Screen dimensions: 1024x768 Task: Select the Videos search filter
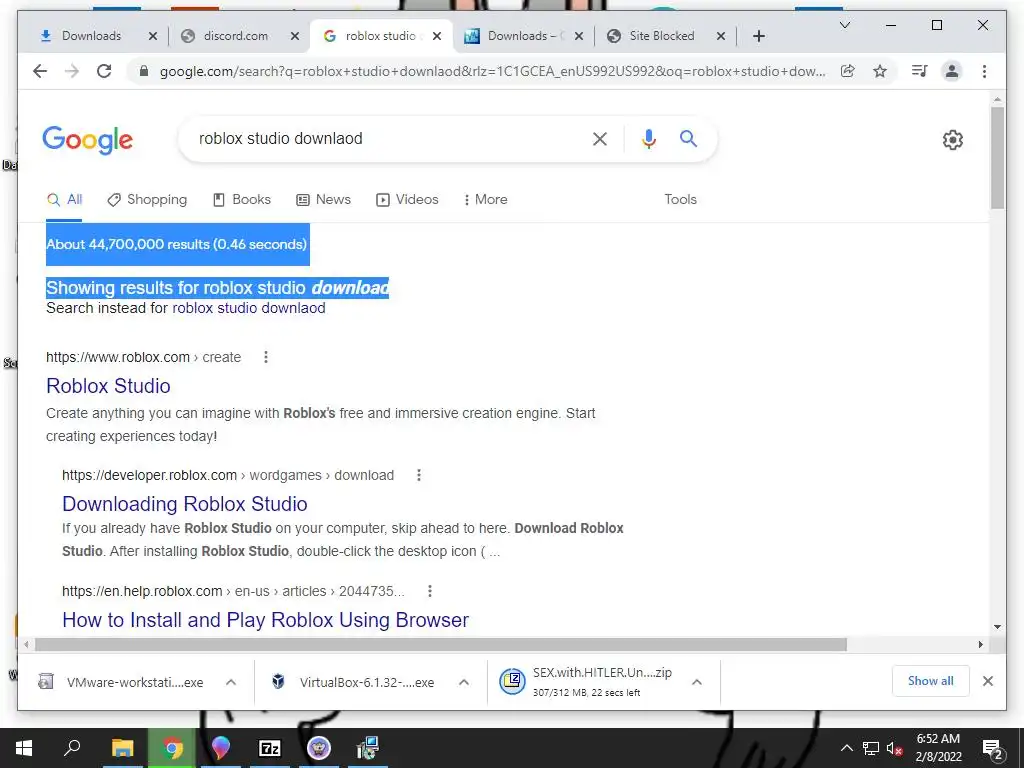(x=407, y=200)
